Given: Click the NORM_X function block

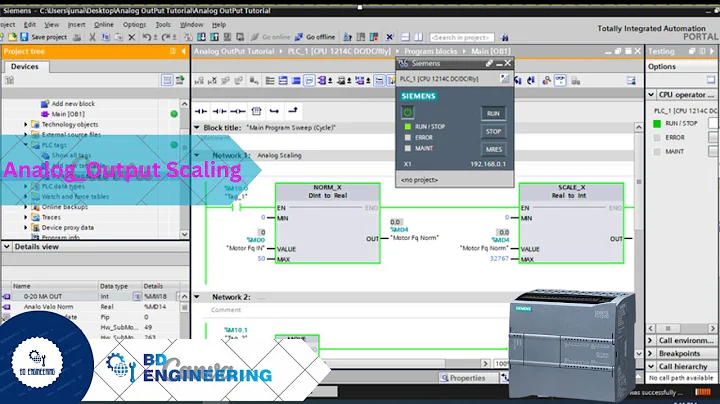Looking at the screenshot, I should tap(327, 223).
